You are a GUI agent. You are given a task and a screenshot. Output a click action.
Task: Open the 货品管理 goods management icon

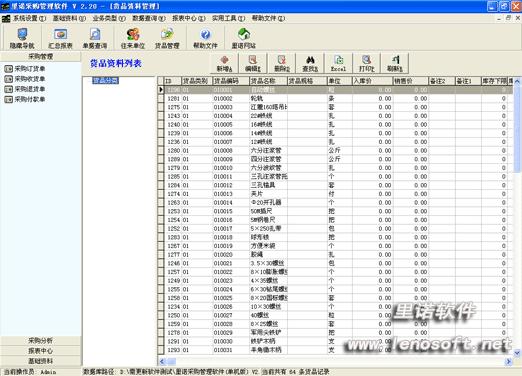(x=167, y=38)
